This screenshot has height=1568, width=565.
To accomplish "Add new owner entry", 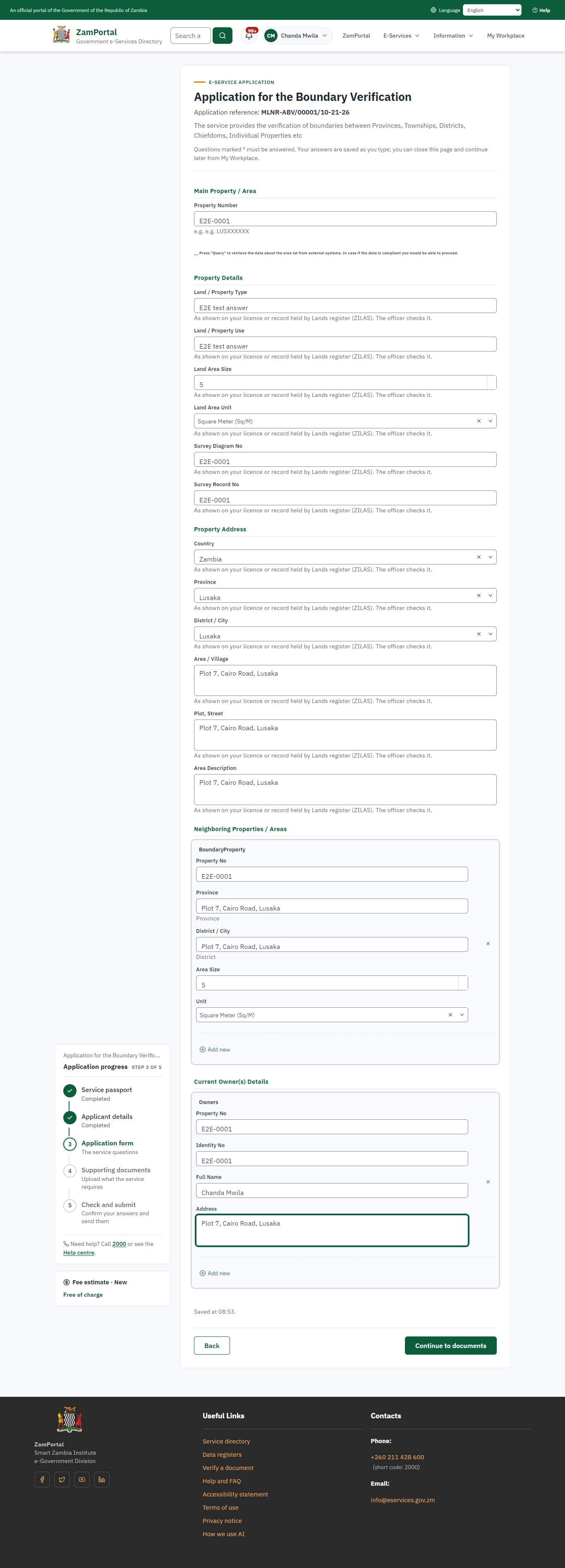I will coord(215,1273).
